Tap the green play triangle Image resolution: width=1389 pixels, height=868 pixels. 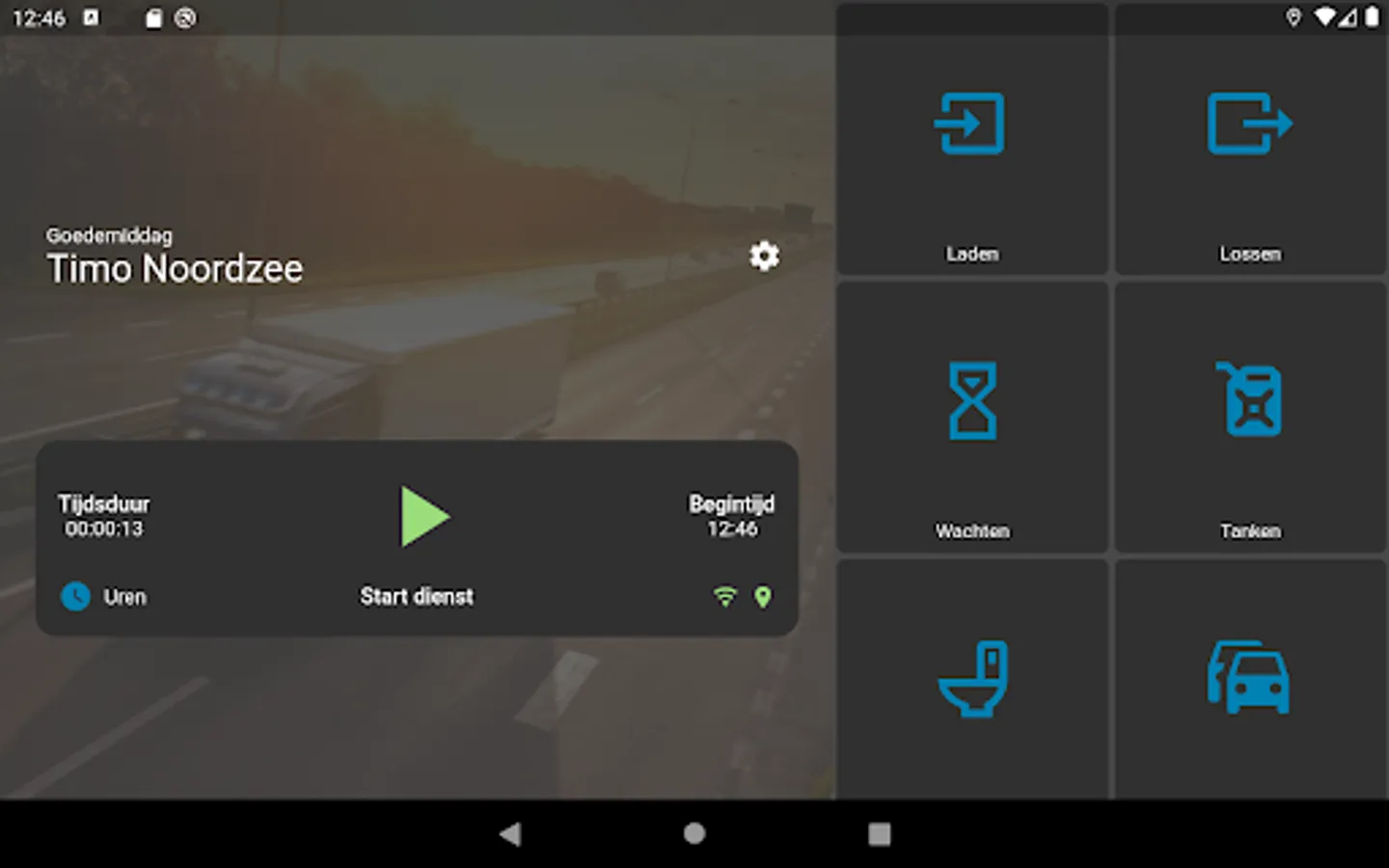(424, 517)
